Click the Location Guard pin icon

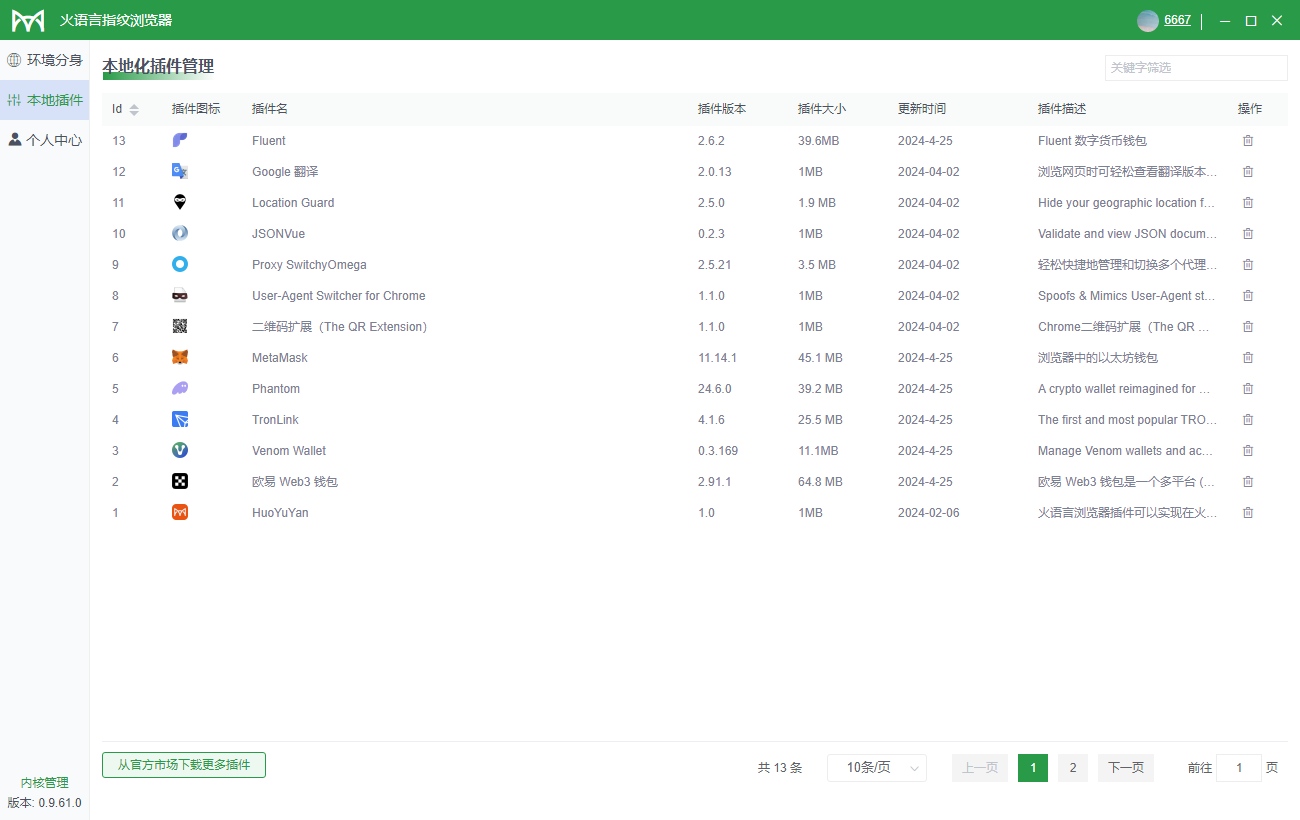(180, 203)
